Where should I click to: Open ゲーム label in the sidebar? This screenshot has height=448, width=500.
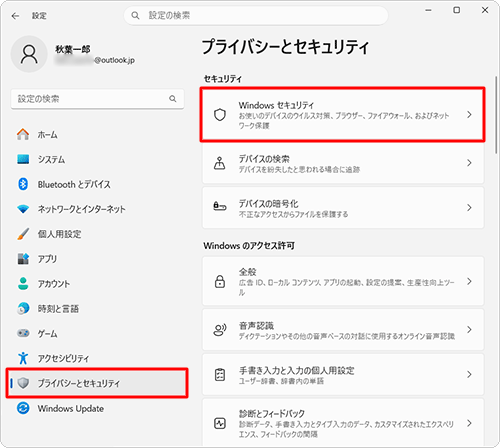(x=47, y=333)
